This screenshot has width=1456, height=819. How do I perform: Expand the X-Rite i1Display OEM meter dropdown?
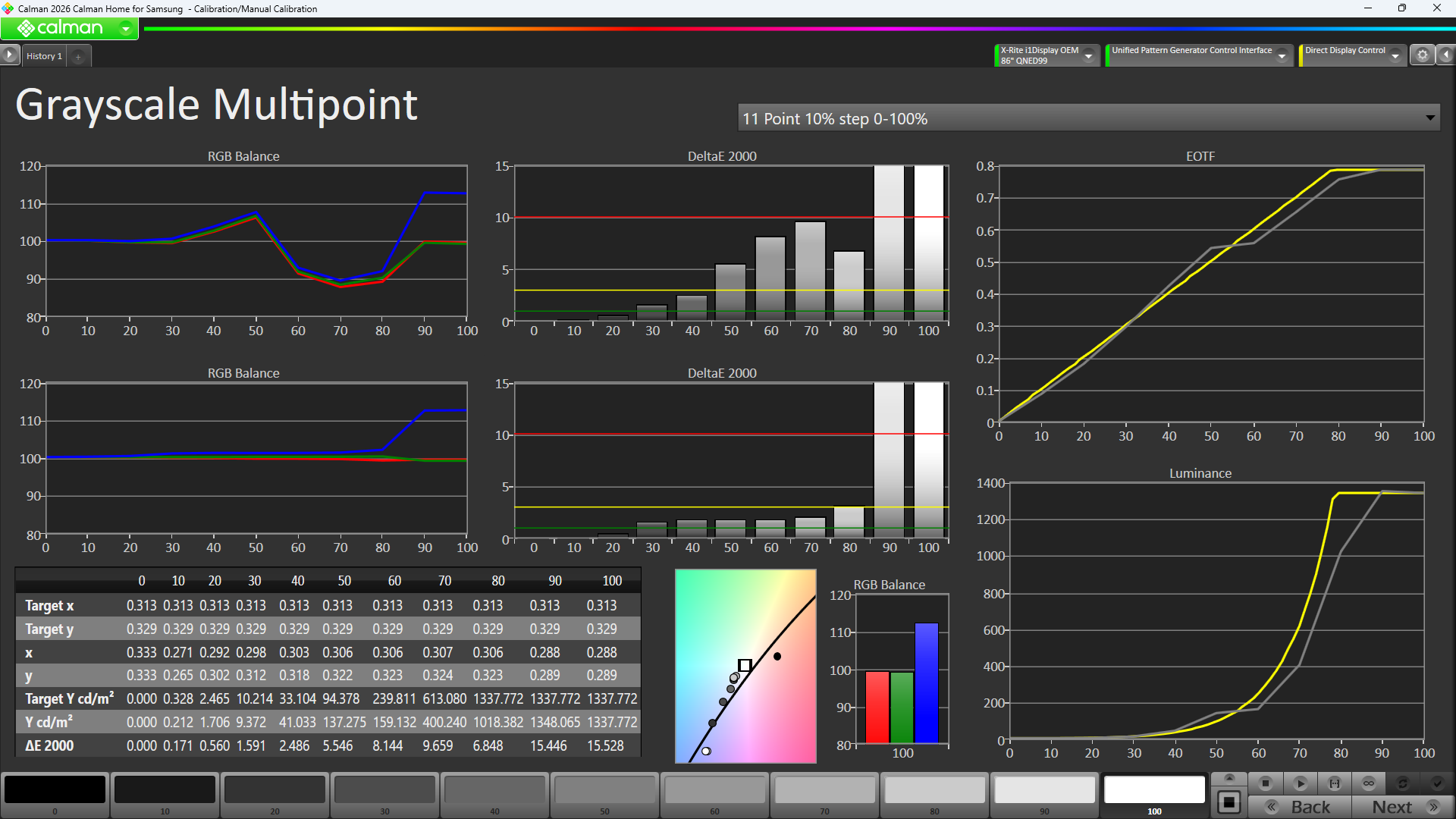point(1089,55)
